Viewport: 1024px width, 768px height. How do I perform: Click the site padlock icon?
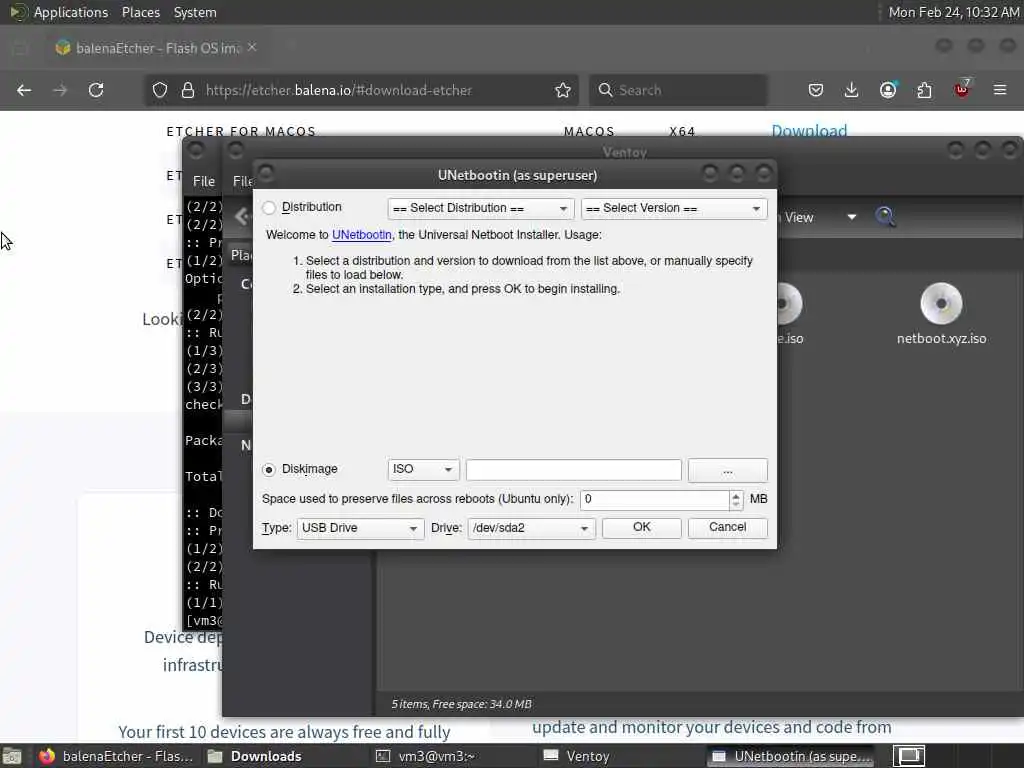point(187,90)
